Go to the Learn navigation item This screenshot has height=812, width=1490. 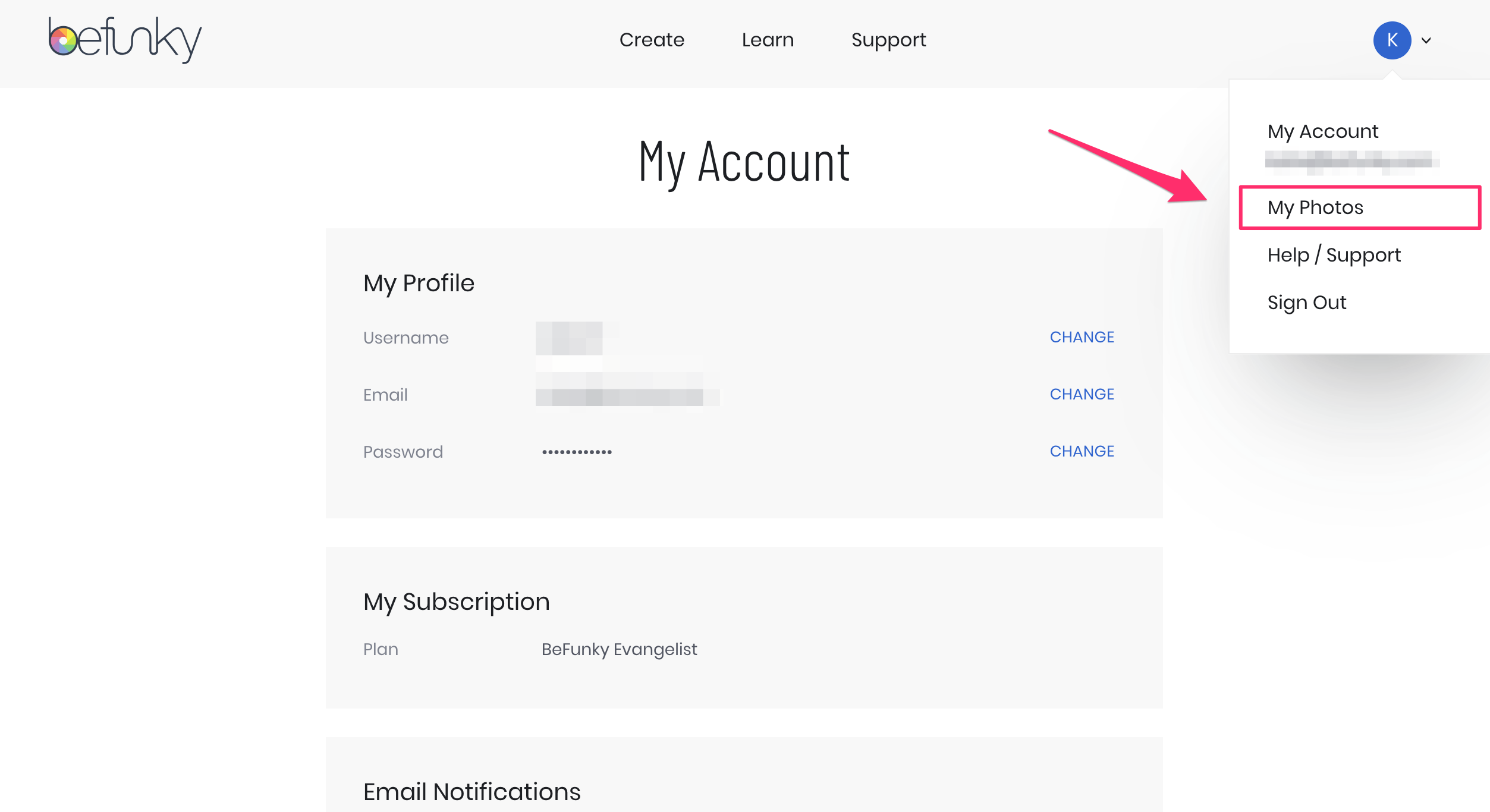point(768,40)
